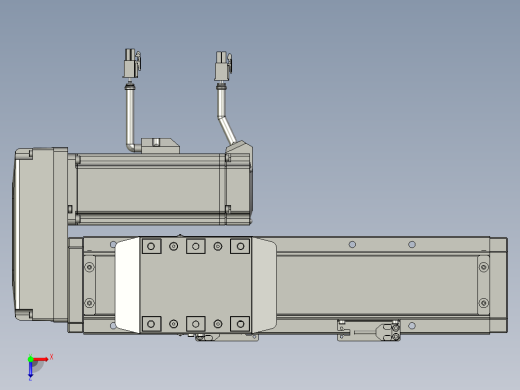The height and width of the screenshot is (390, 520).
Task: Click the green Y axis dot on triad
Action: pyautogui.click(x=30, y=359)
